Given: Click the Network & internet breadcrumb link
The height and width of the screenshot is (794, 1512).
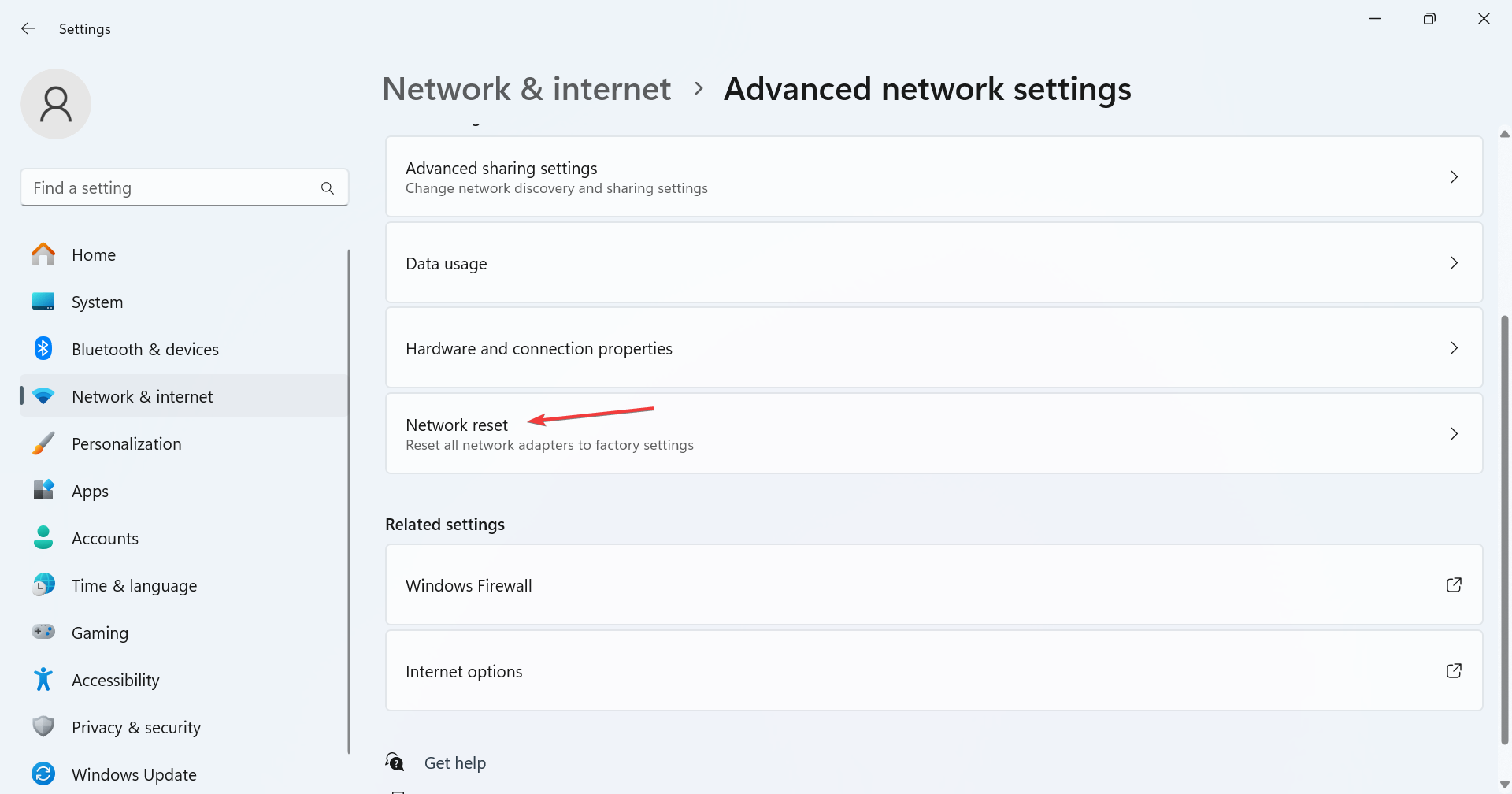Looking at the screenshot, I should (526, 88).
